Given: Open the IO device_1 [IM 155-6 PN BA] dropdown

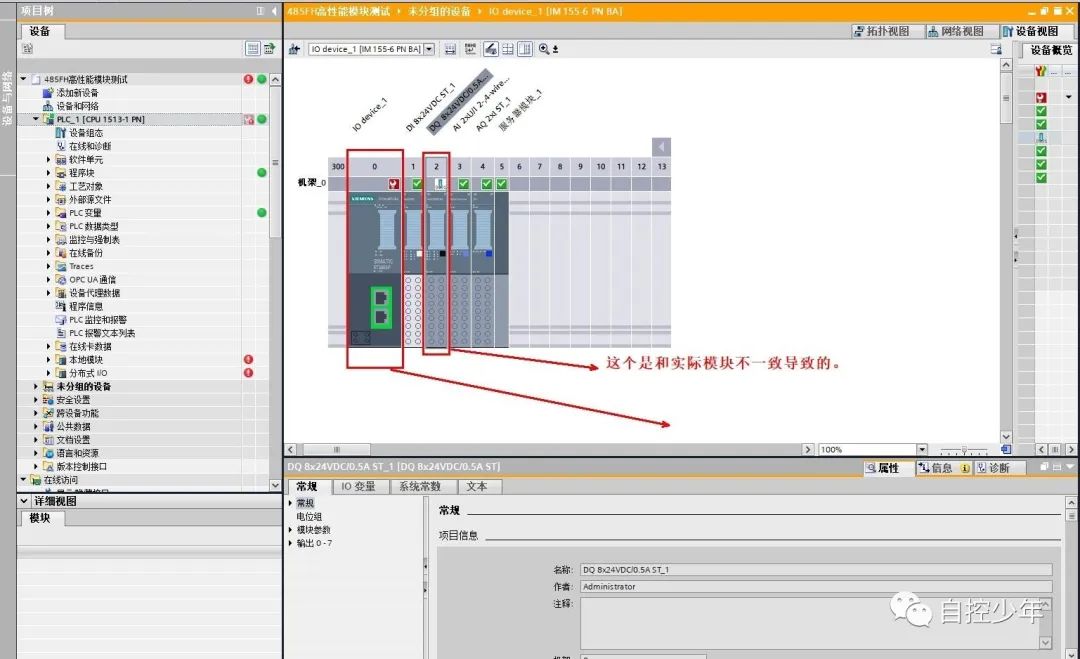Looking at the screenshot, I should click(432, 49).
